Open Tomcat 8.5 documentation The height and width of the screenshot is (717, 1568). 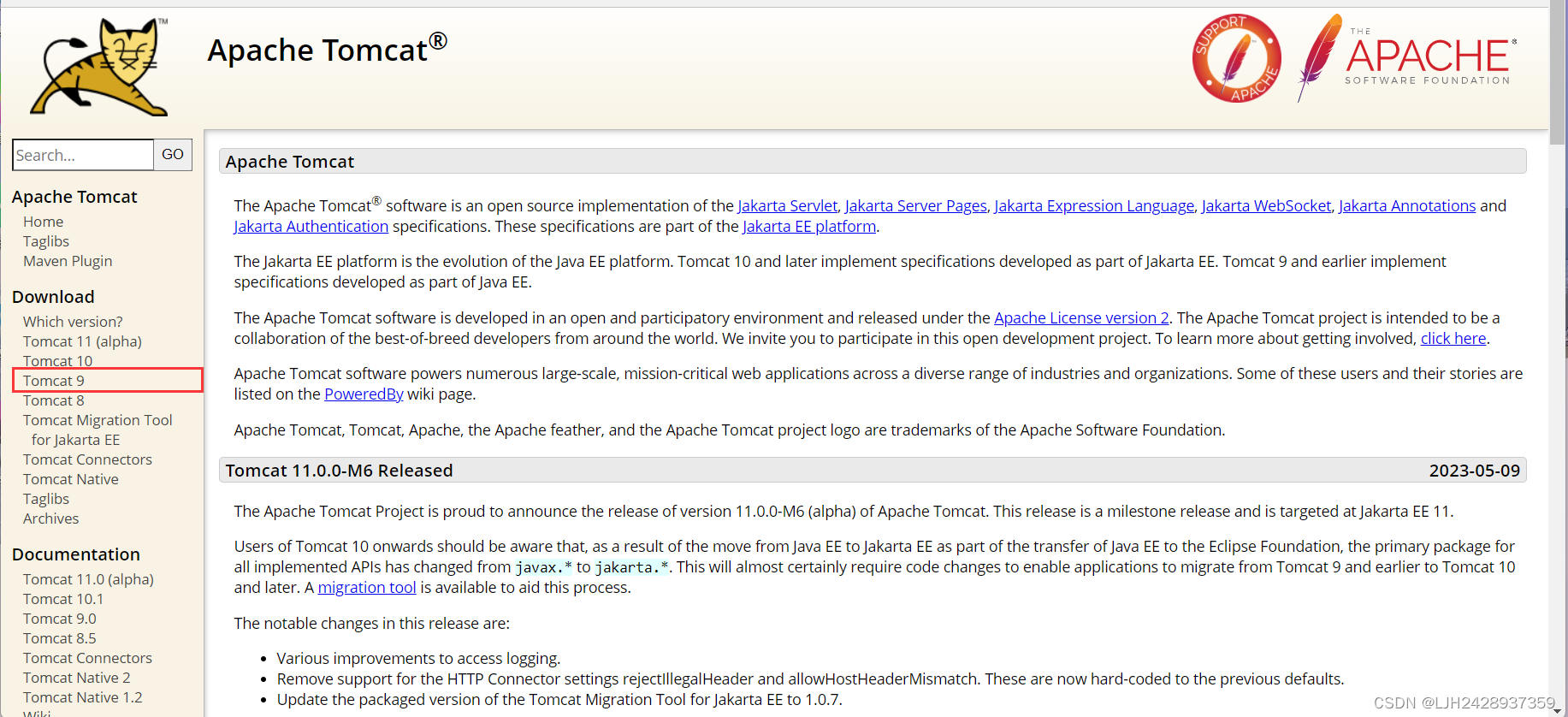point(60,638)
